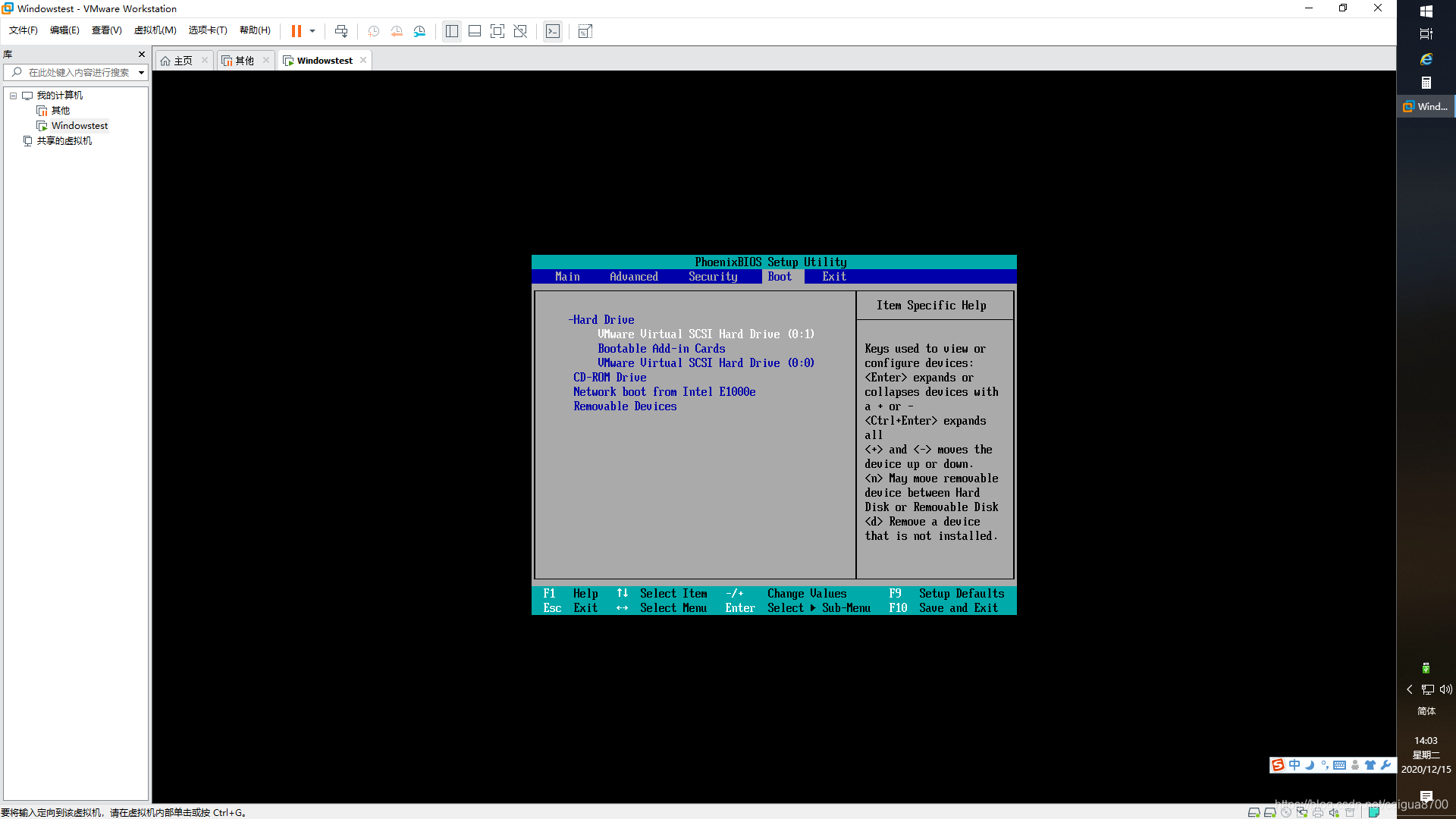Viewport: 1456px width, 819px height.
Task: Toggle the library sidebar view button
Action: [452, 31]
